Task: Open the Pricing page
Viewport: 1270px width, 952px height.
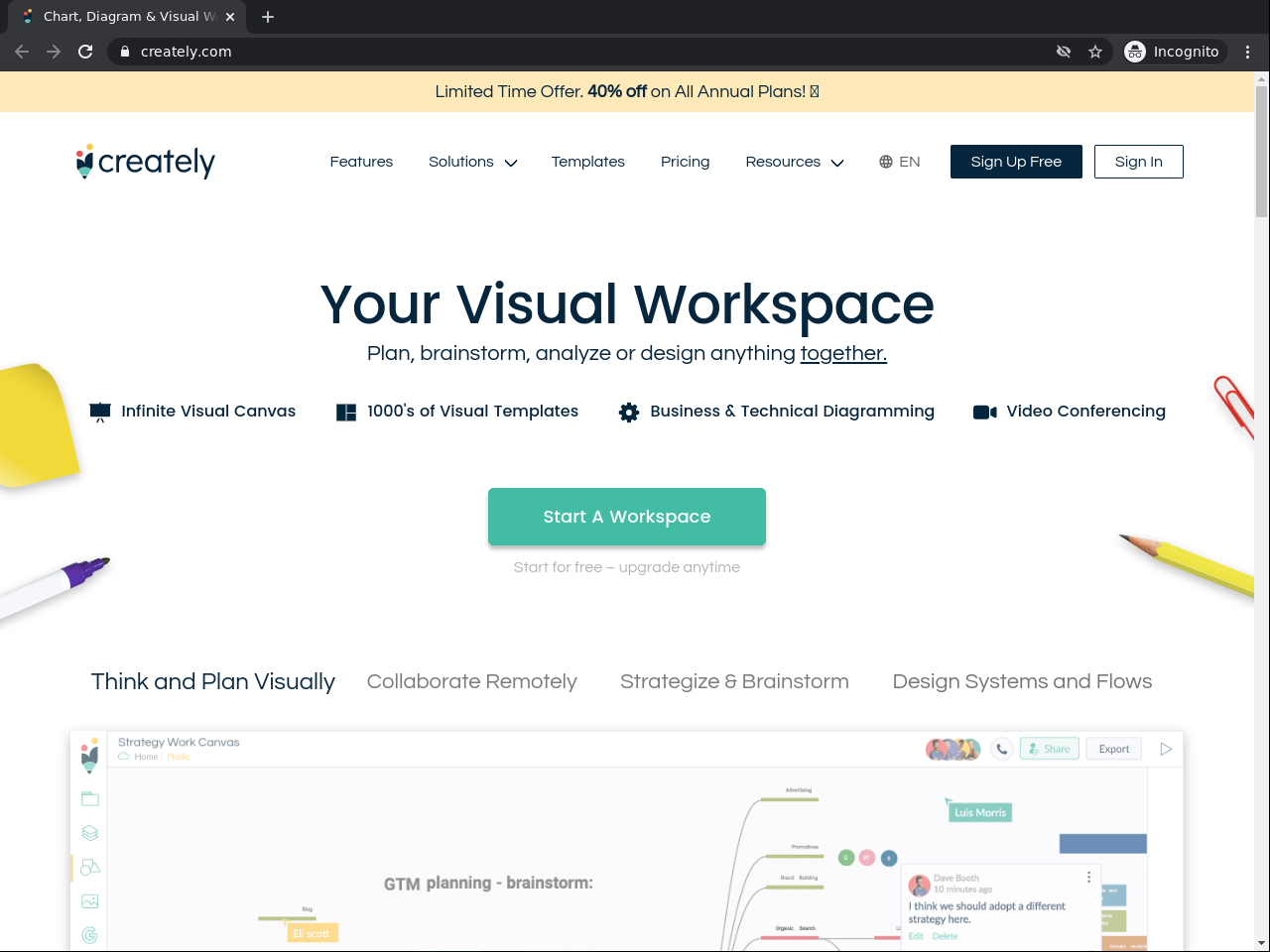Action: 686,162
